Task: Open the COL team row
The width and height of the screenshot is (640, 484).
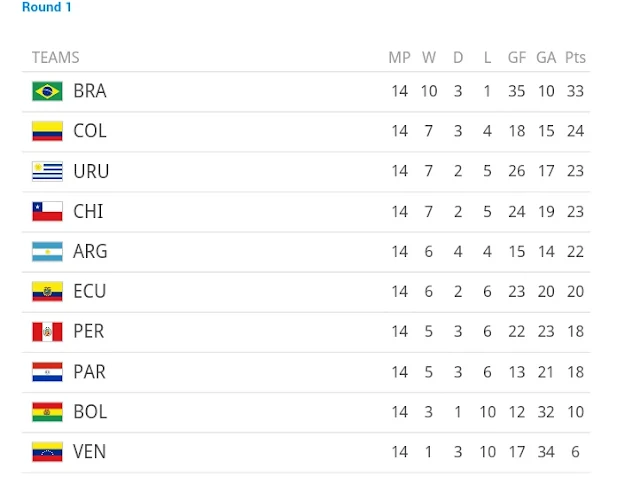Action: coord(306,131)
